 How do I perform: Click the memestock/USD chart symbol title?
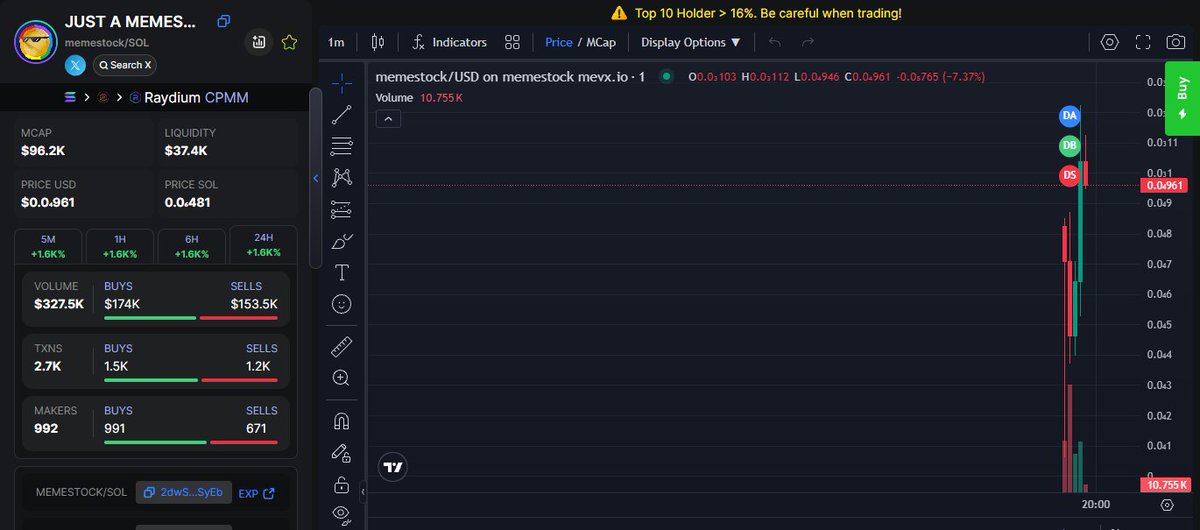(x=510, y=77)
